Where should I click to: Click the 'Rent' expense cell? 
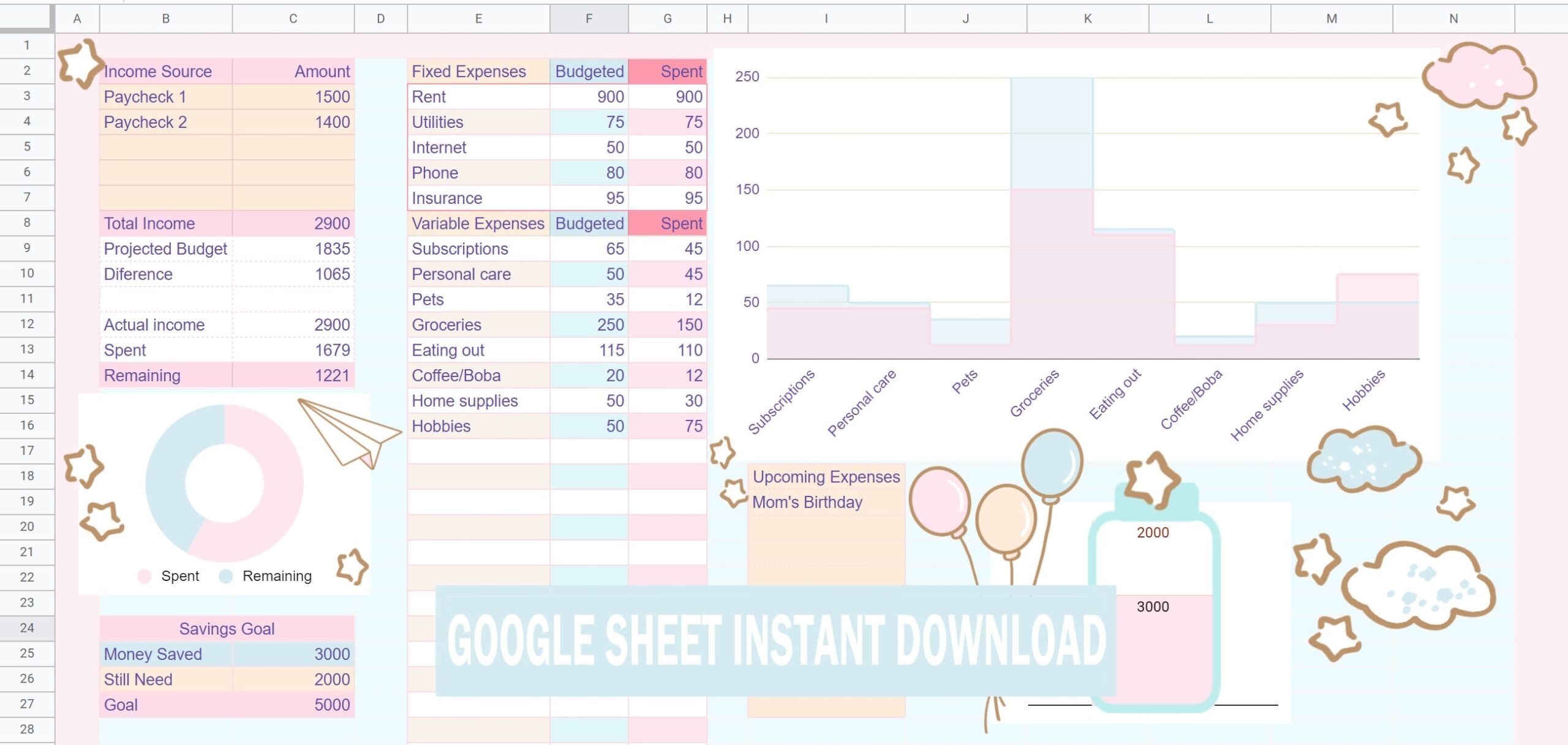(x=478, y=97)
